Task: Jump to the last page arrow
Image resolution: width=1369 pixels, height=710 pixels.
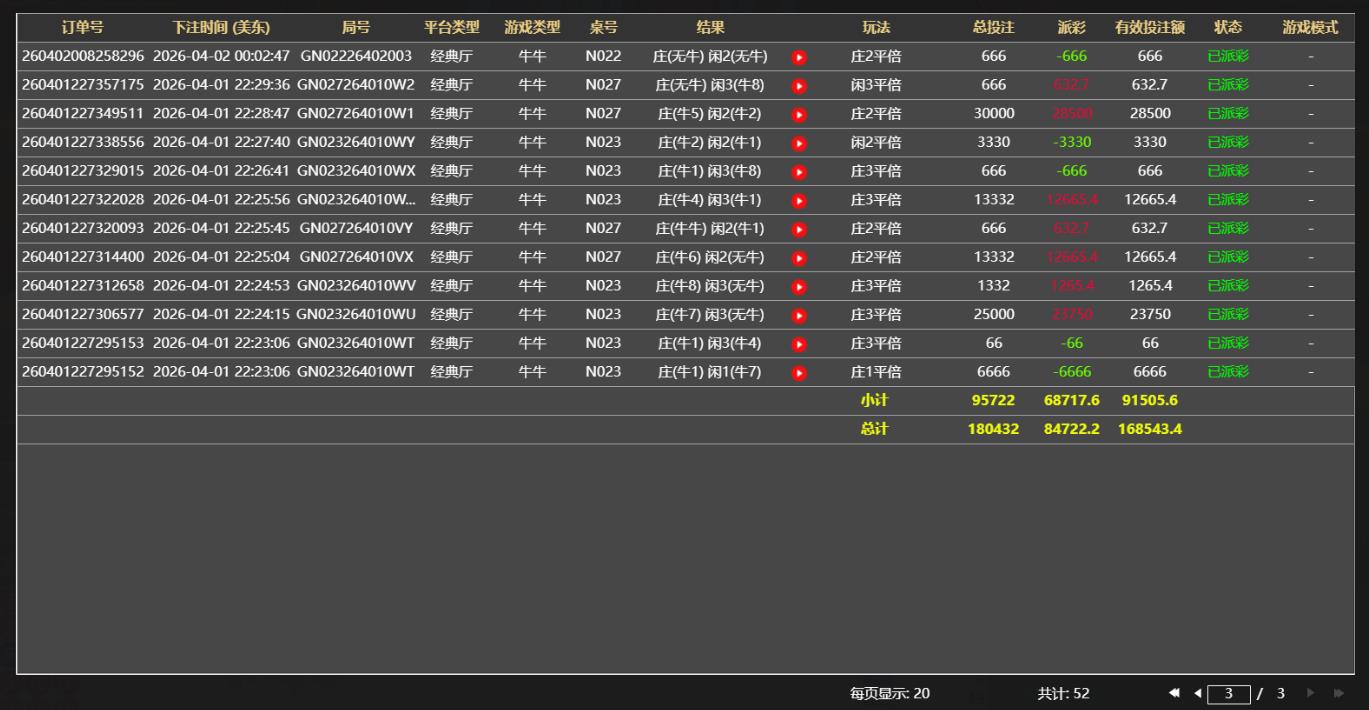Action: [x=1338, y=693]
